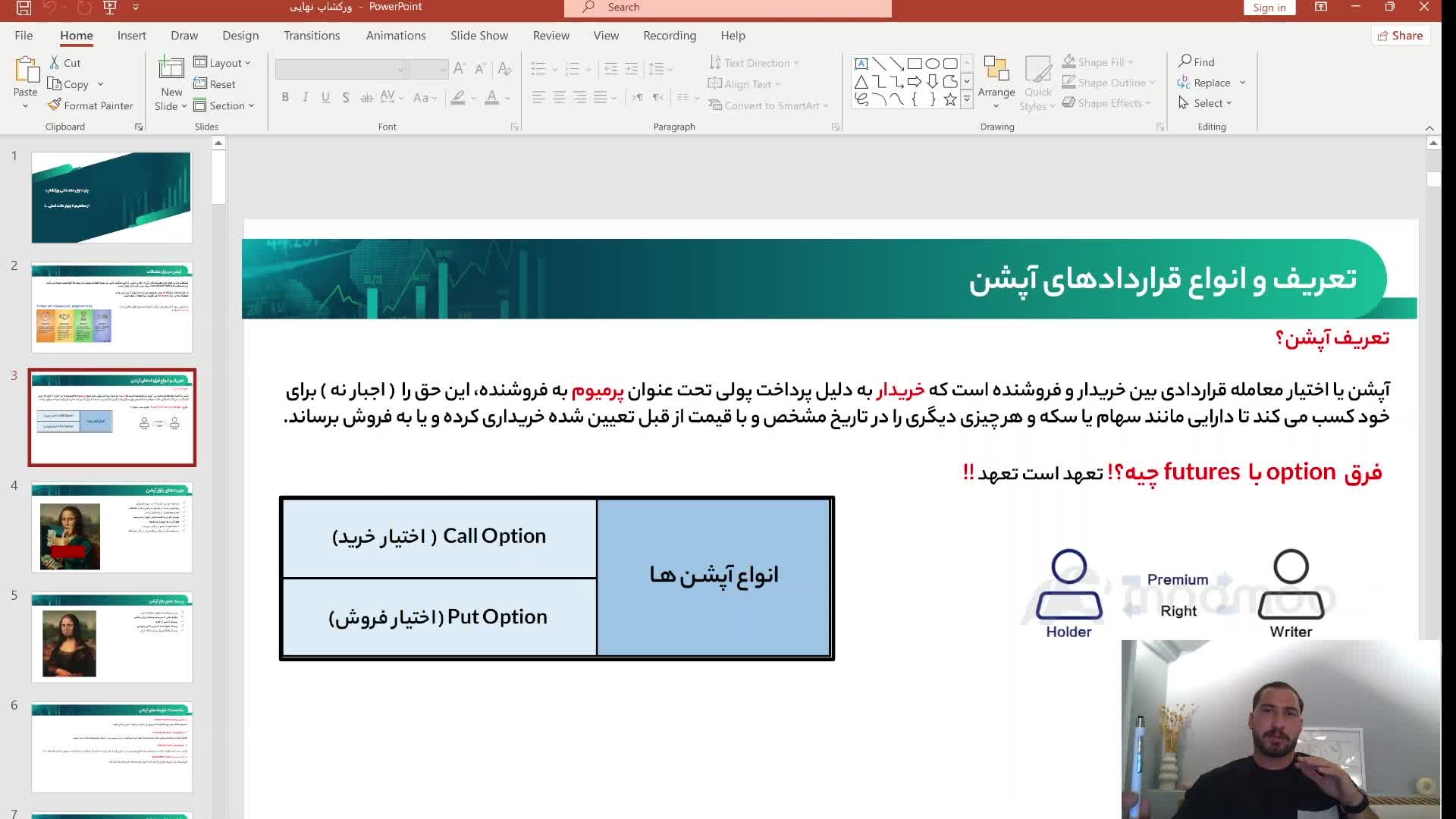Screen dimensions: 1456x819
Task: Click the Save icon in title bar
Action: pos(24,8)
